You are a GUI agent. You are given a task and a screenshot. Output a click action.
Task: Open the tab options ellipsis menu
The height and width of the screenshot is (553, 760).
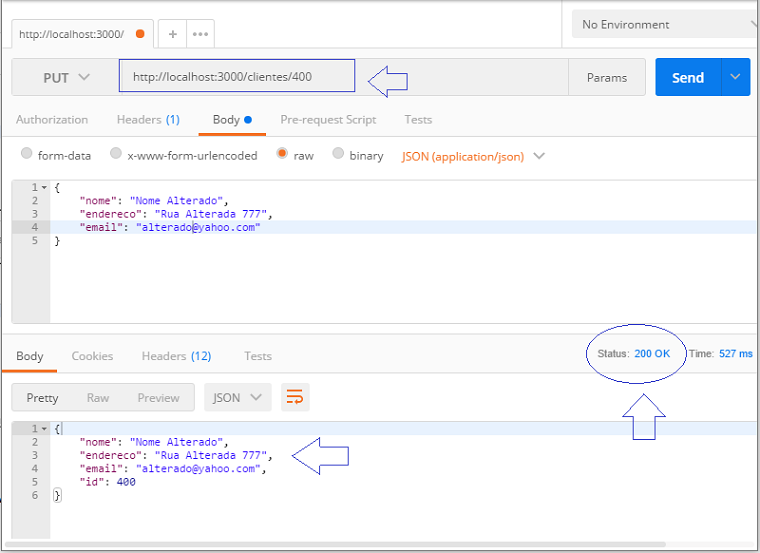point(200,34)
